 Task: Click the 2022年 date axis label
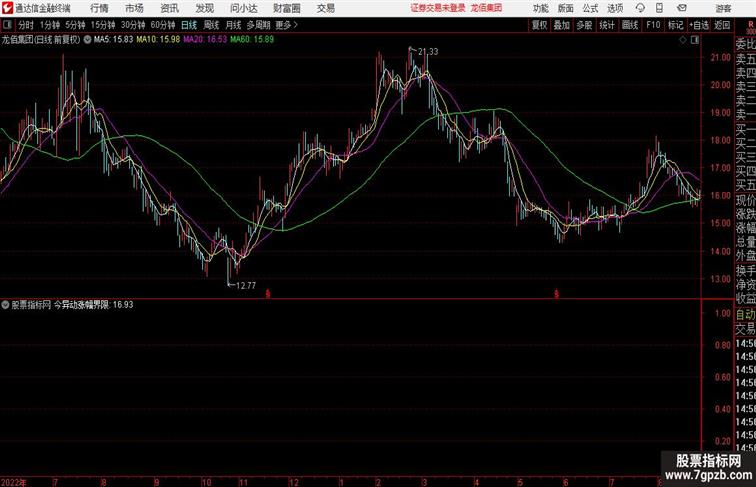(14, 482)
